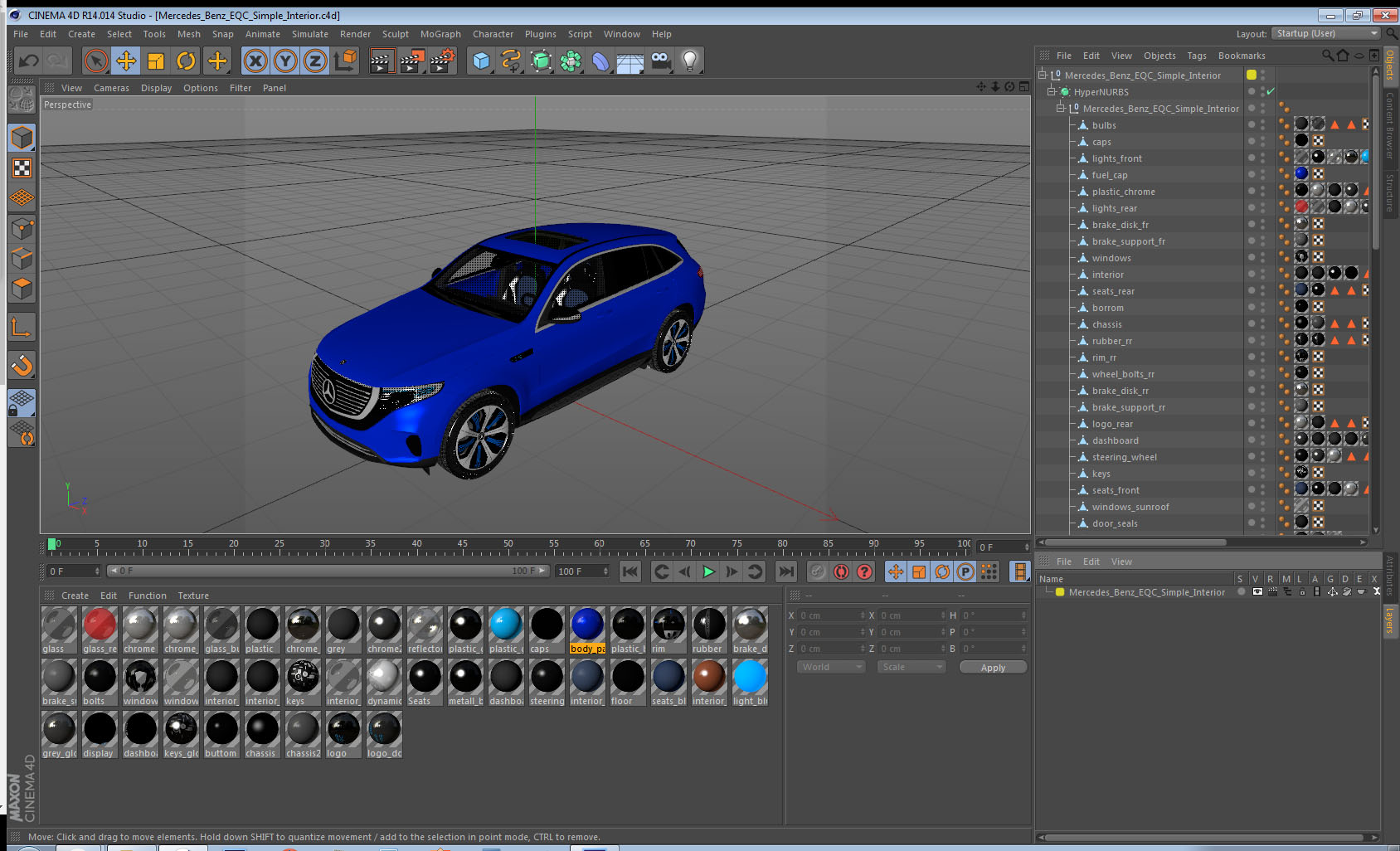Viewport: 1400px width, 851px height.
Task: Open Object Manager Tags menu
Action: pos(1197,56)
